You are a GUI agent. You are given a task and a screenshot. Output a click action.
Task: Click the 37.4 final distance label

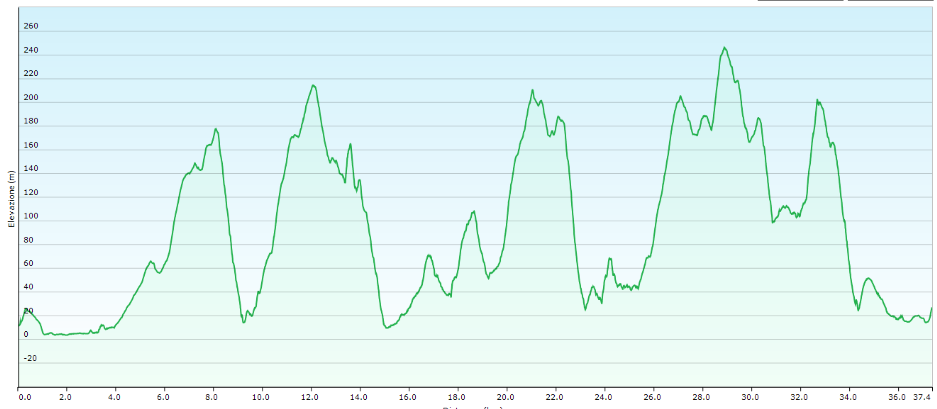tap(924, 396)
